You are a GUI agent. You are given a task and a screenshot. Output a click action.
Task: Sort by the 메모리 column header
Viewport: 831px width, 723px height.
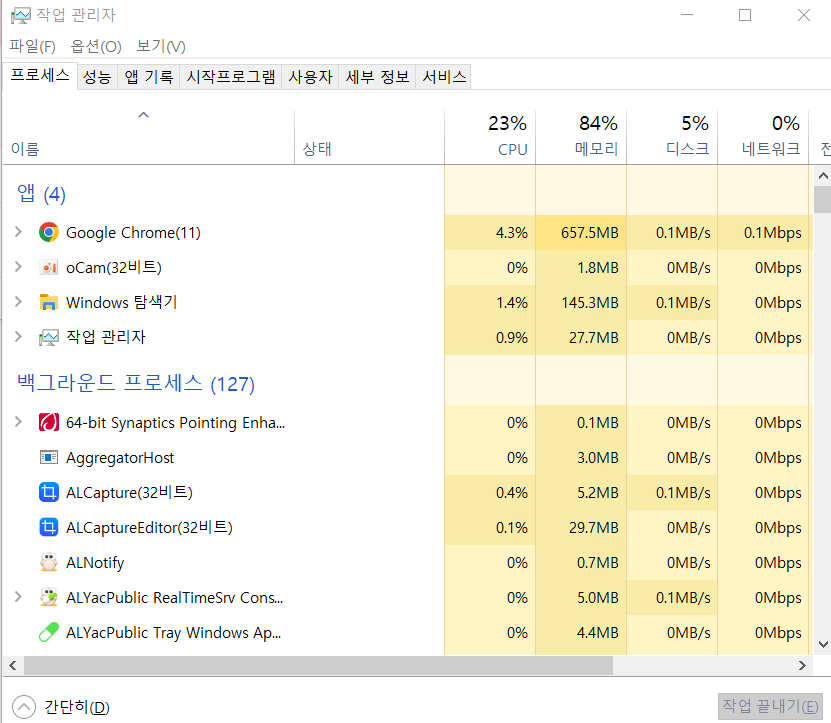pyautogui.click(x=581, y=137)
